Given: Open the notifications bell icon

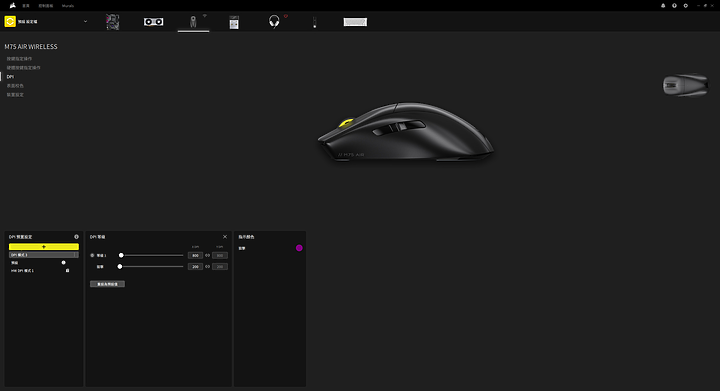Looking at the screenshot, I should pyautogui.click(x=663, y=6).
